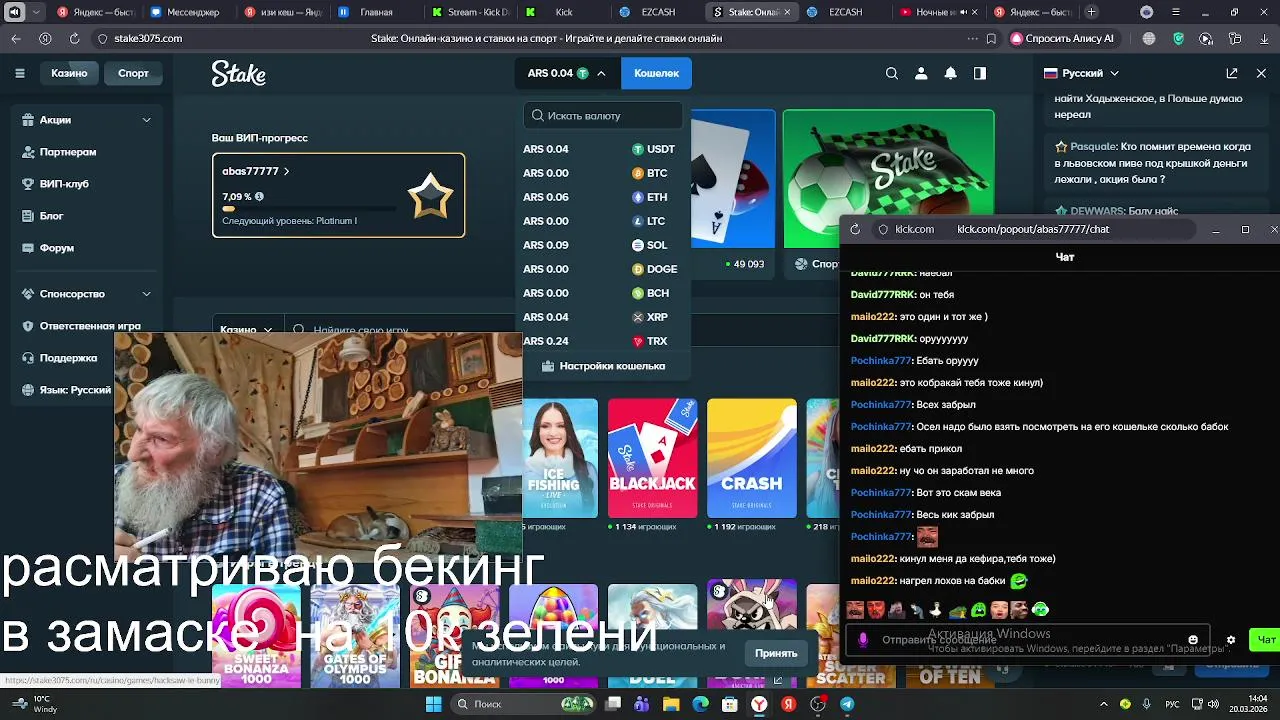The width and height of the screenshot is (1280, 720).
Task: Switch to the Главная browser tab
Action: (374, 12)
